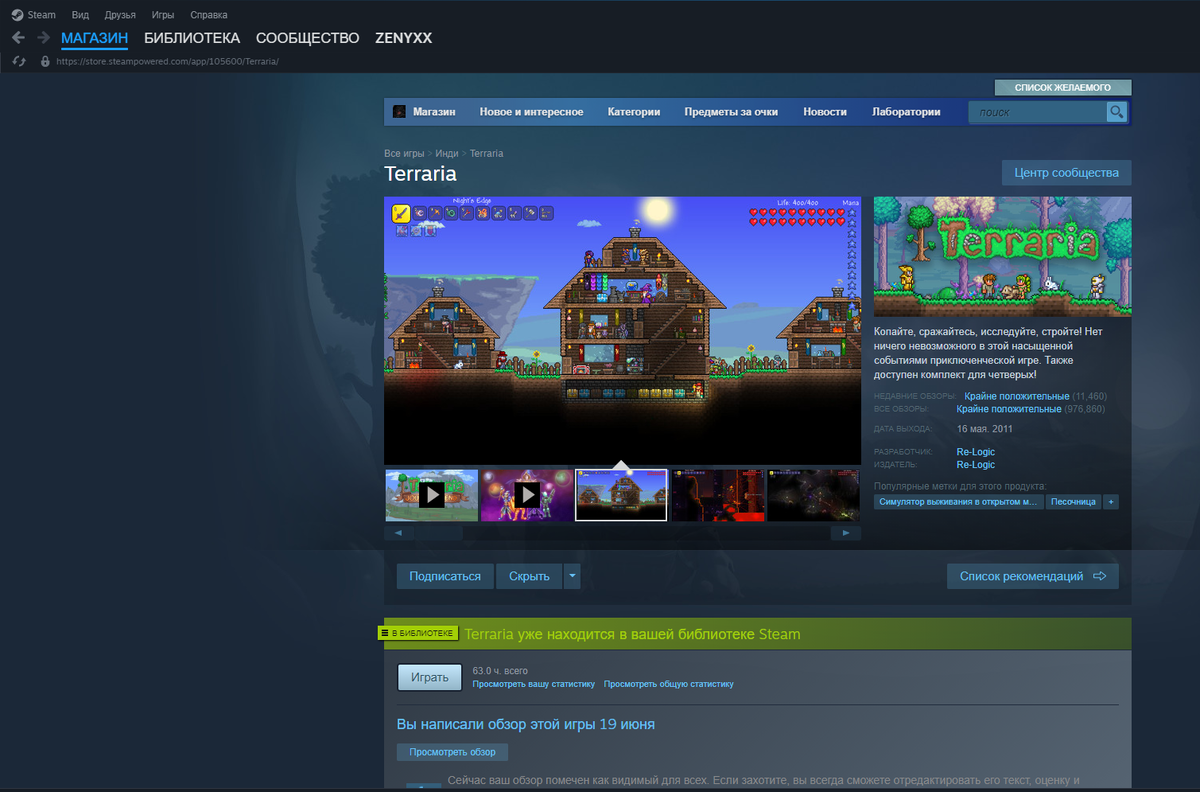Click the secure connection lock icon

(x=44, y=60)
